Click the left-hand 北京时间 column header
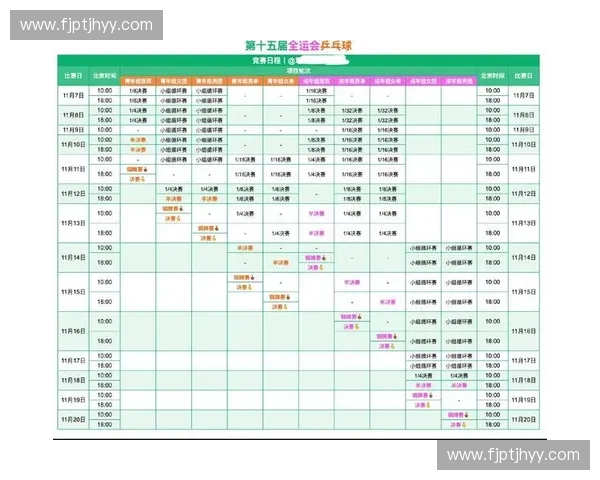The height and width of the screenshot is (480, 600). [x=104, y=76]
